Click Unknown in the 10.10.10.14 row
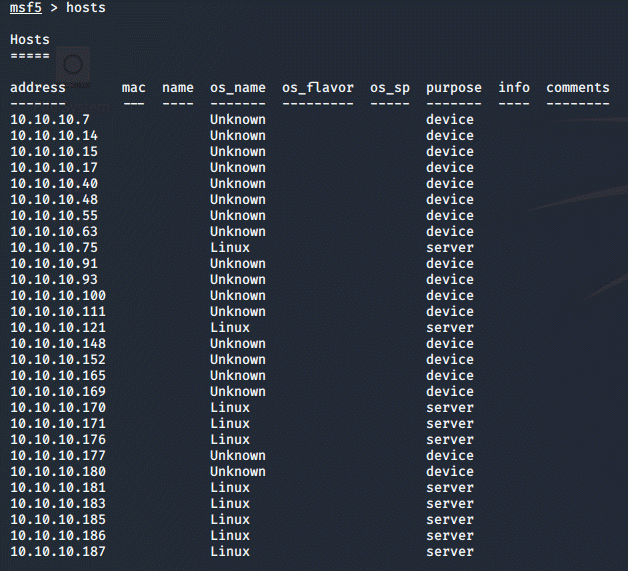628x571 pixels. [238, 136]
